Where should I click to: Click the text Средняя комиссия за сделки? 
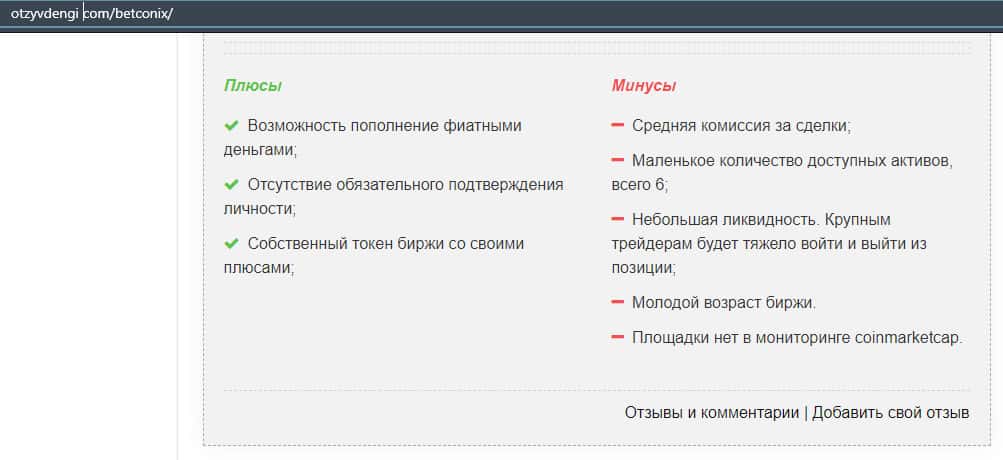click(x=741, y=126)
